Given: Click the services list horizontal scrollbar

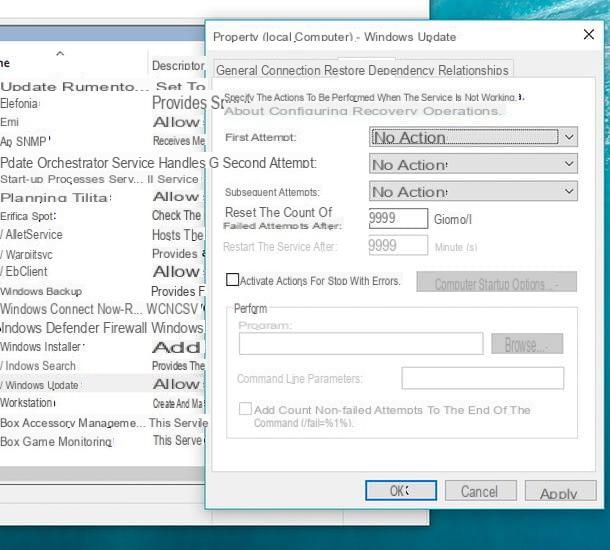Looking at the screenshot, I should [x=102, y=475].
